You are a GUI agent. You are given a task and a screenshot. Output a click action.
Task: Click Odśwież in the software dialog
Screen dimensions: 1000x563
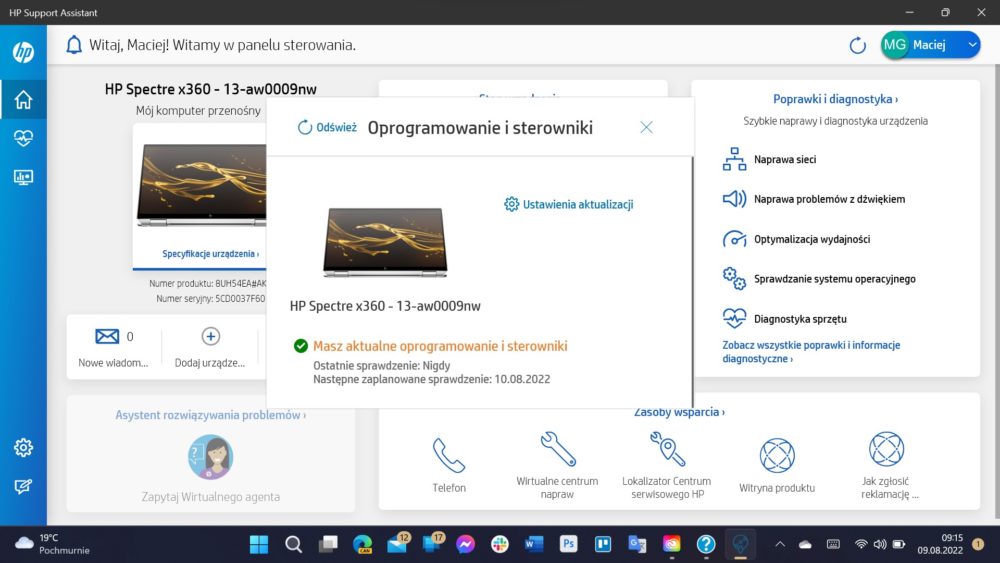click(x=327, y=128)
